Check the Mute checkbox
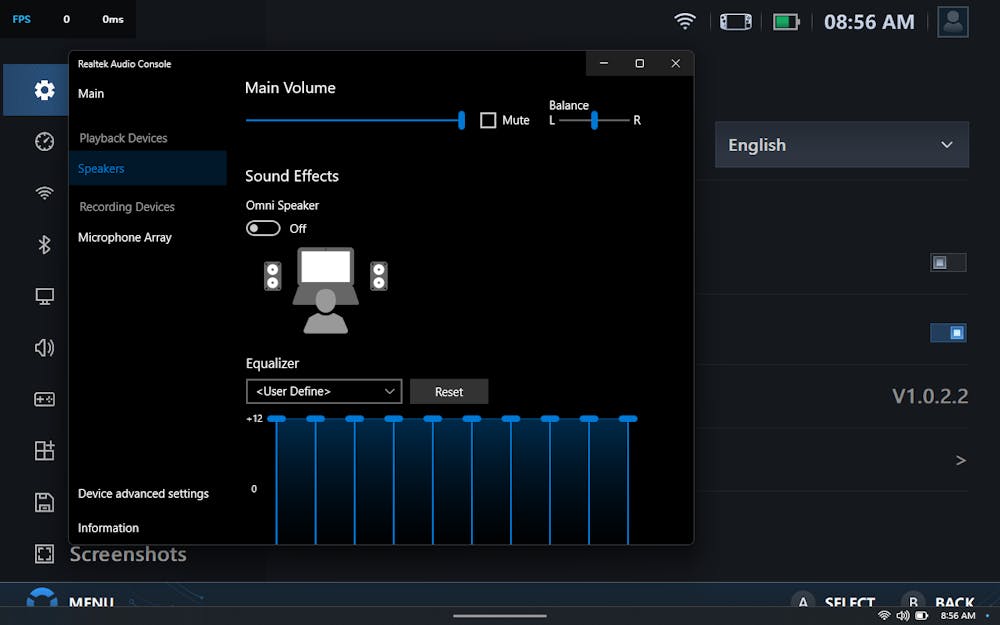Viewport: 1000px width, 625px height. click(488, 120)
